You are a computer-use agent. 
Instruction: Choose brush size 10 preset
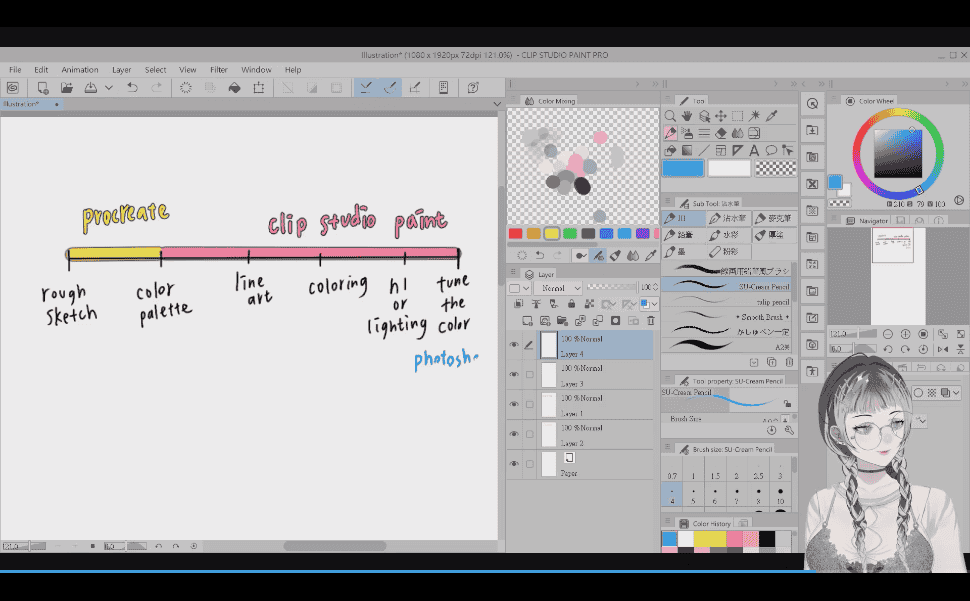(780, 496)
